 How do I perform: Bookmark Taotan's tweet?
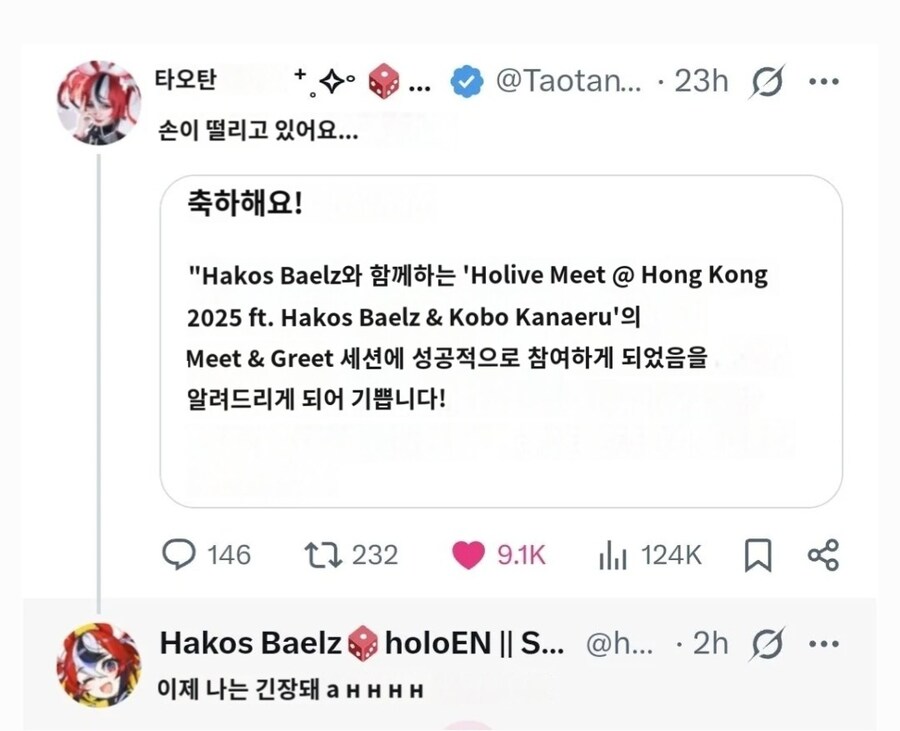coord(760,555)
